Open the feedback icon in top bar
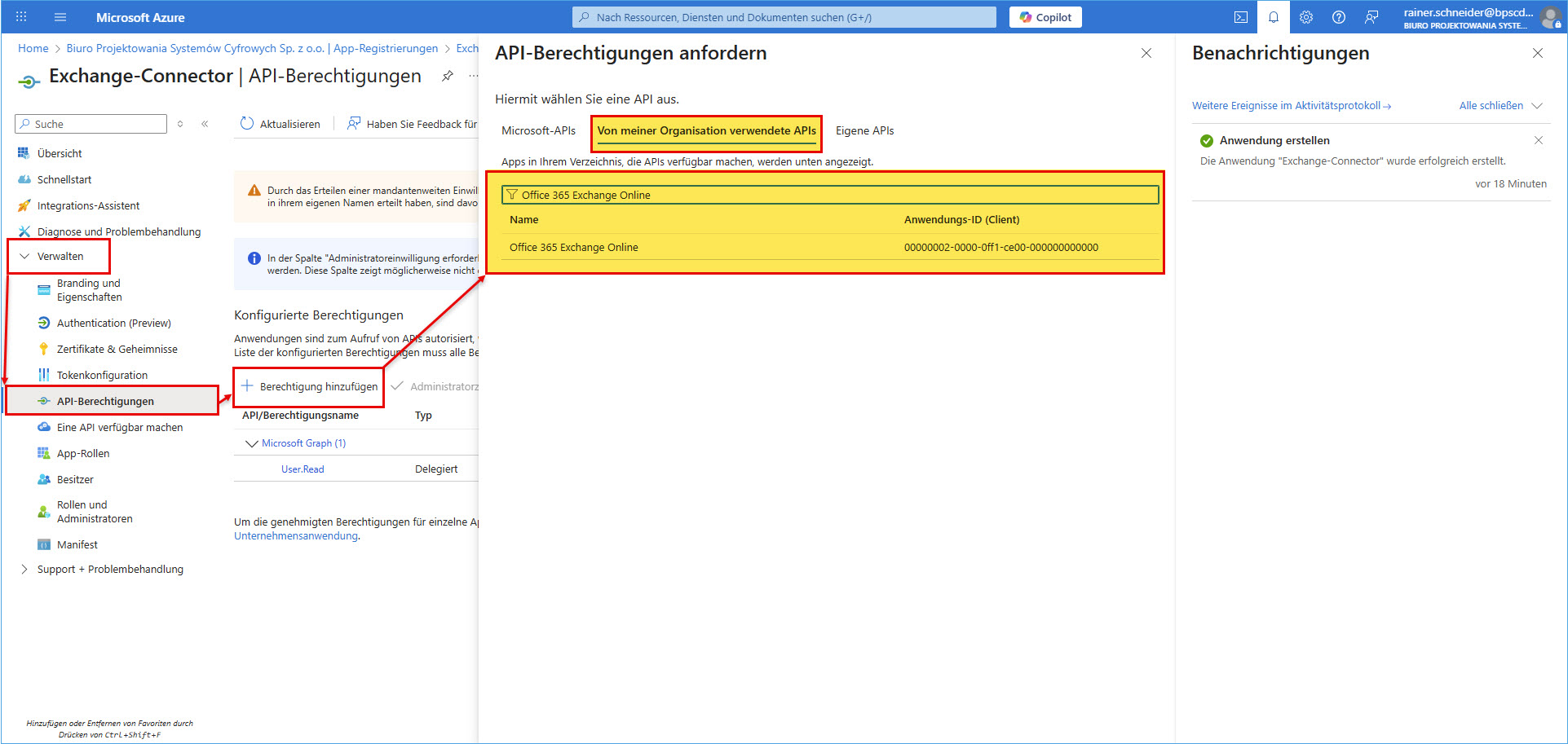Screen dimensions: 1568x744 (x=1371, y=17)
